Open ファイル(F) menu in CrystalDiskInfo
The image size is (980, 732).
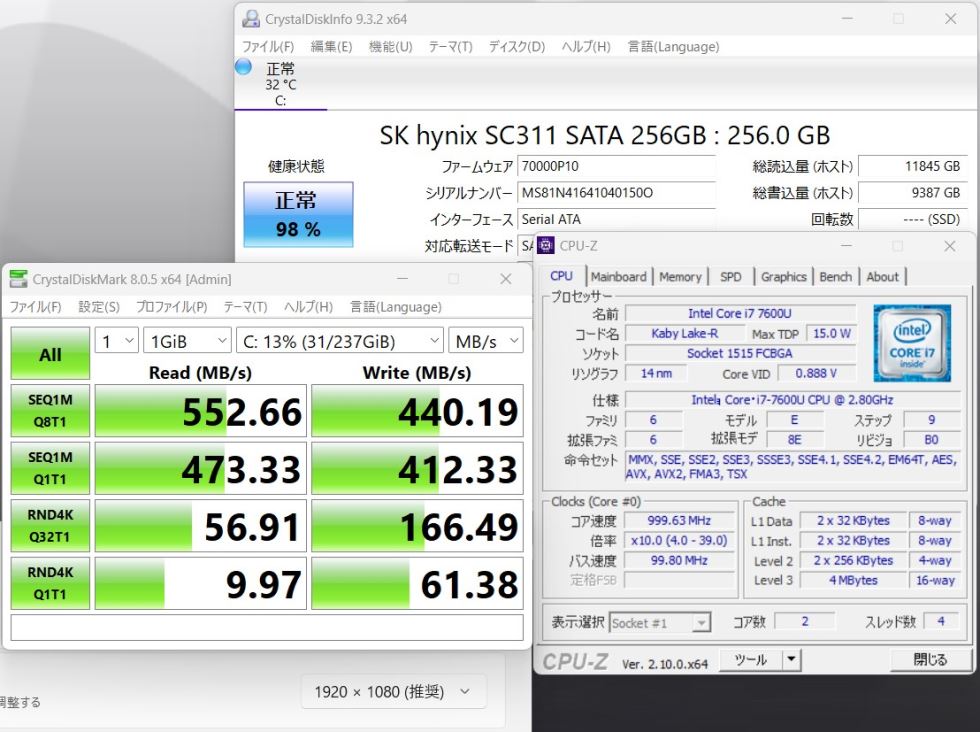coord(268,47)
